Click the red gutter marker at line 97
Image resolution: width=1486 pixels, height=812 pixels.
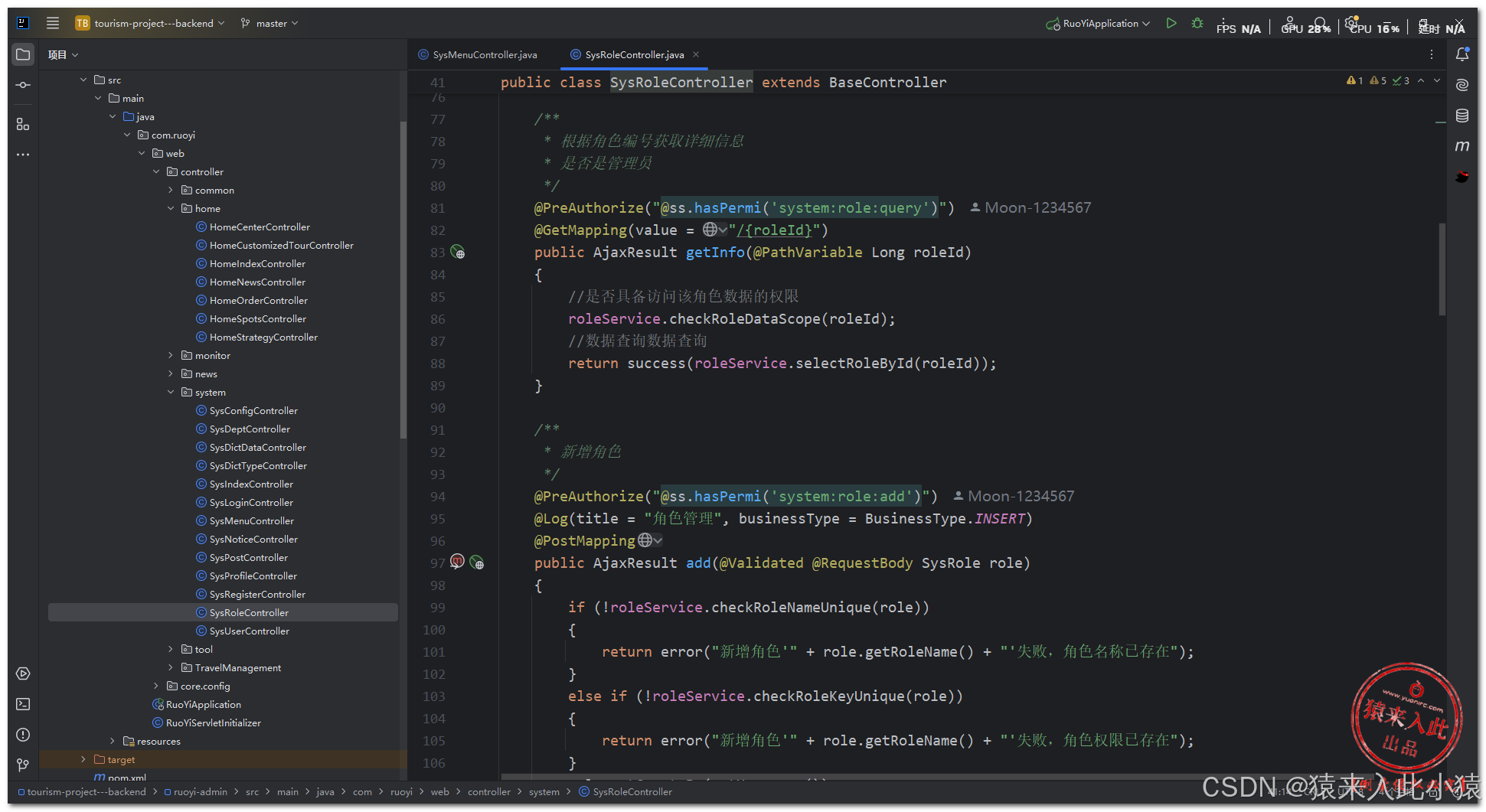click(458, 561)
